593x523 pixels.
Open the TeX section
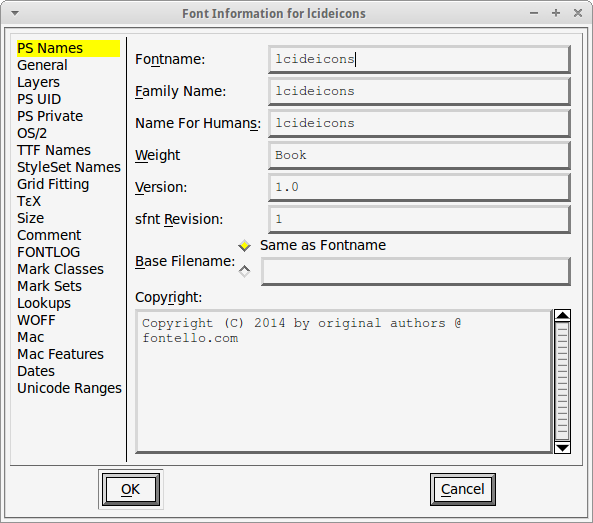click(29, 202)
